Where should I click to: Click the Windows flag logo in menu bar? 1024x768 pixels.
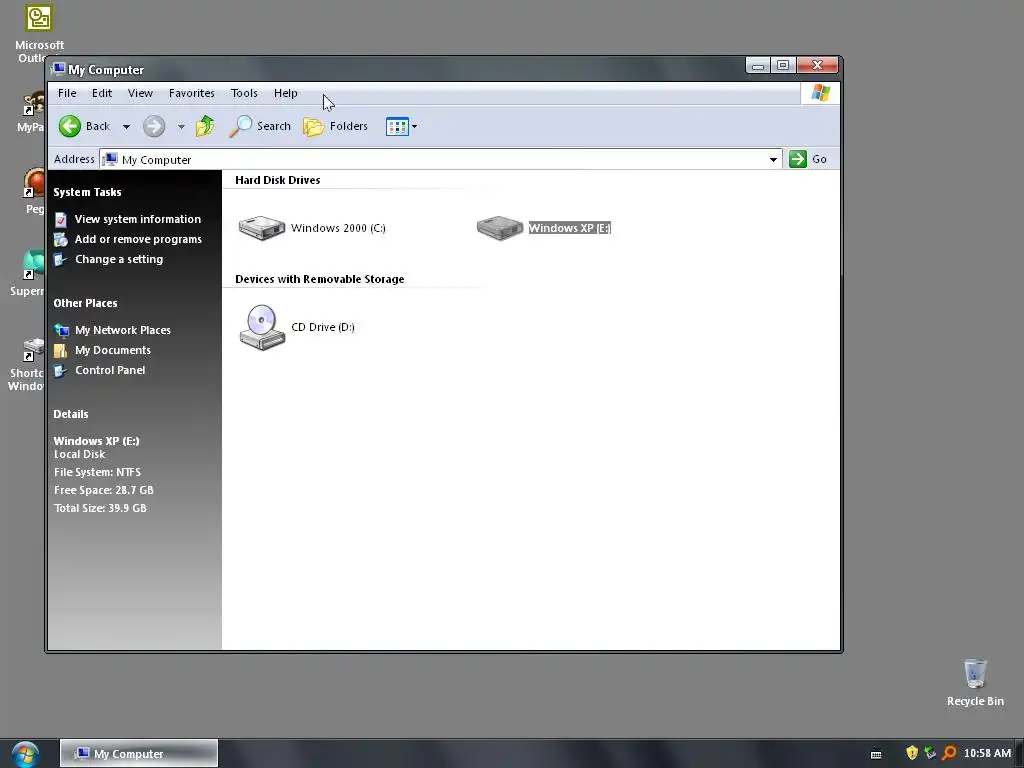[x=820, y=93]
